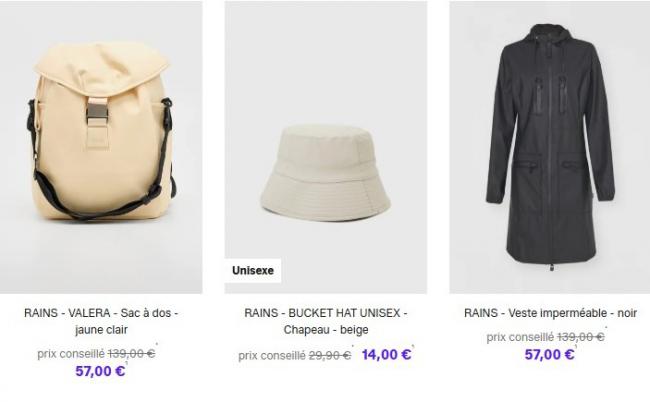Screen dimensions: 650x402
Task: Open the yellow backpack product photo
Action: [x=101, y=147]
